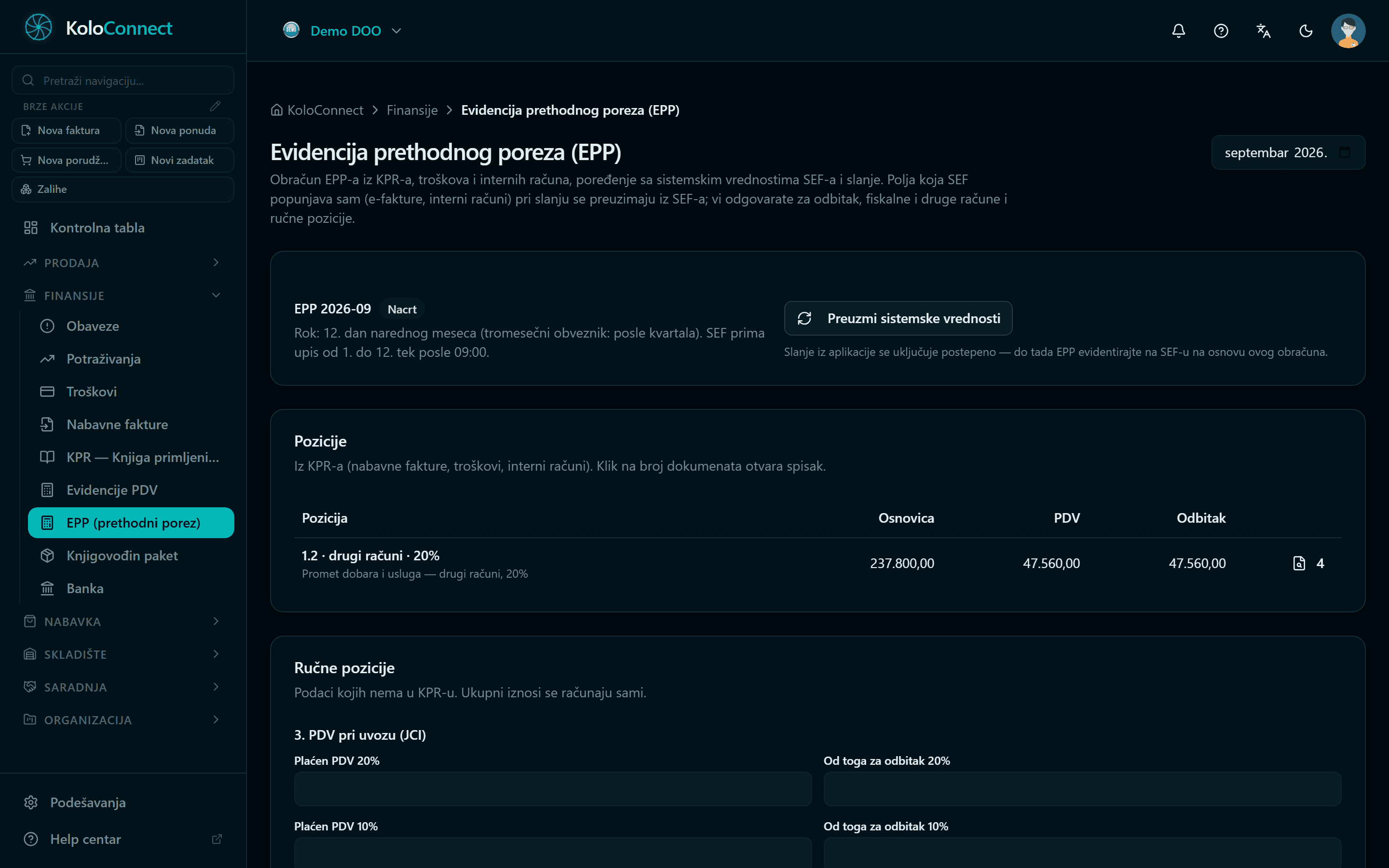Image resolution: width=1389 pixels, height=868 pixels.
Task: Expand the ORGANIZACIJA section
Action: coord(123,719)
